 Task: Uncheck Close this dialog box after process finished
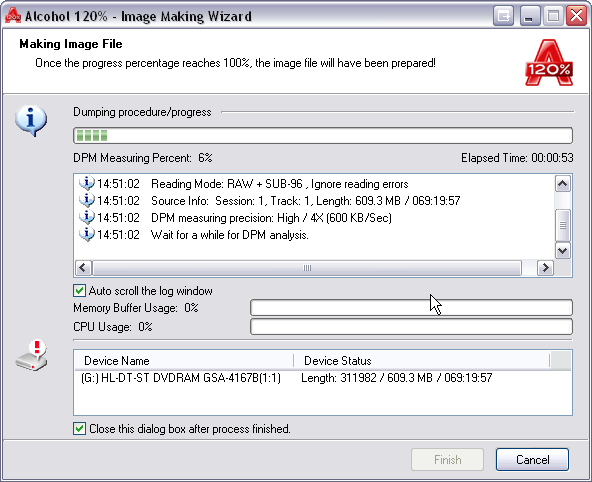pos(79,429)
